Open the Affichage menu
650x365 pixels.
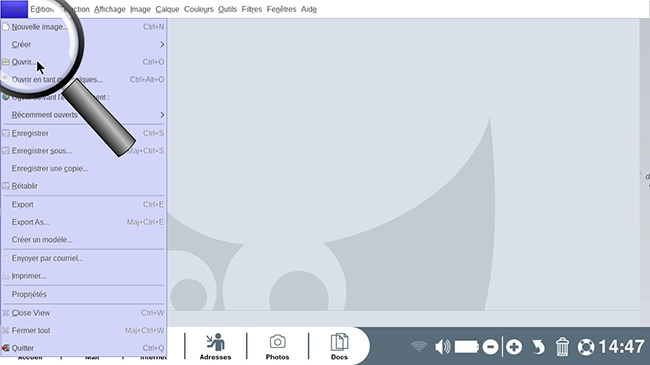pyautogui.click(x=109, y=9)
